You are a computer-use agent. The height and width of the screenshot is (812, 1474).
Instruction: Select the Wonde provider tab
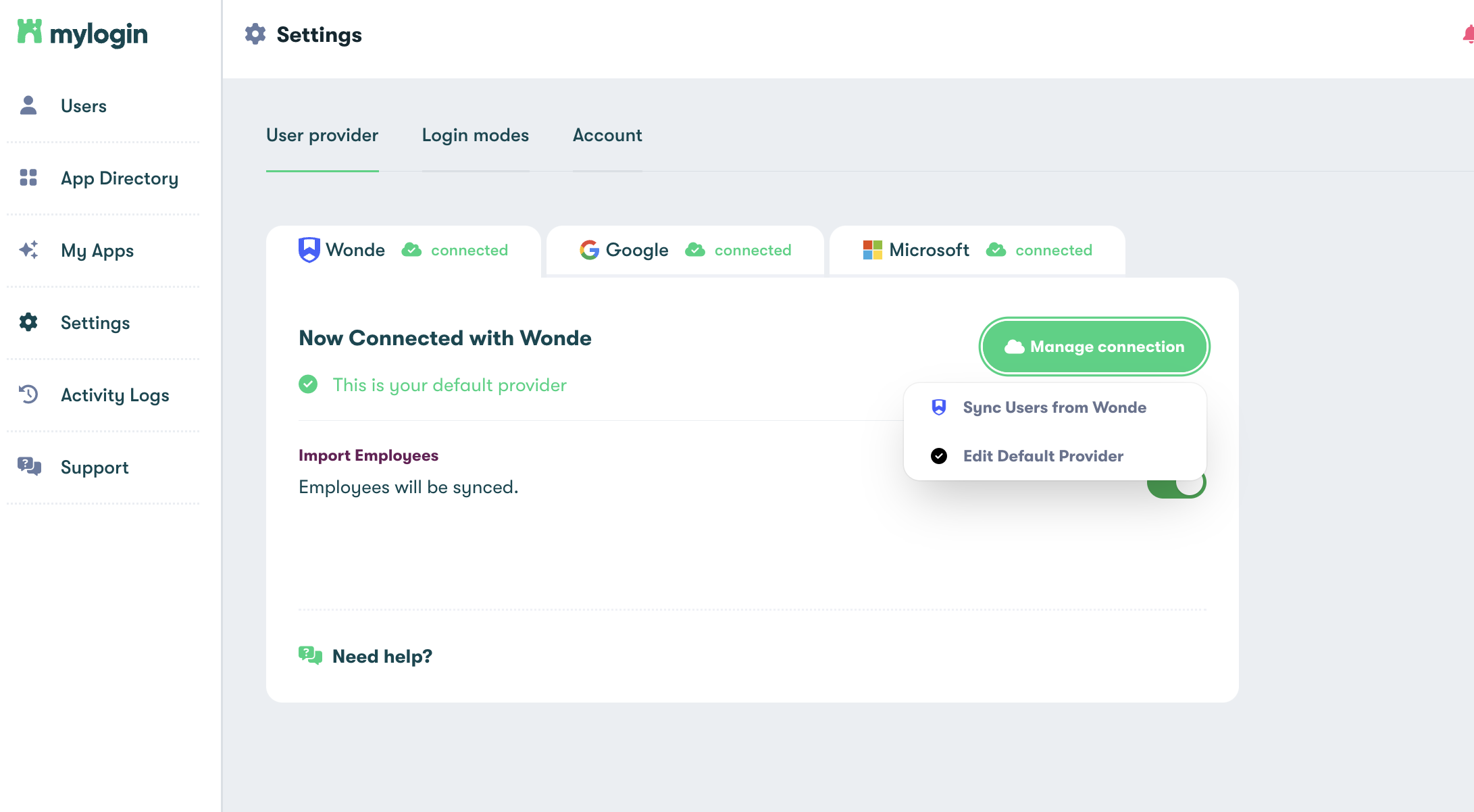(404, 250)
